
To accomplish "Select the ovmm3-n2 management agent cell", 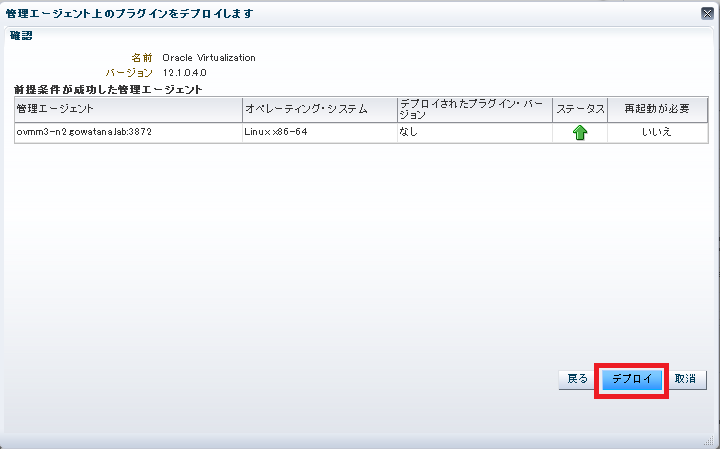I will [x=129, y=133].
